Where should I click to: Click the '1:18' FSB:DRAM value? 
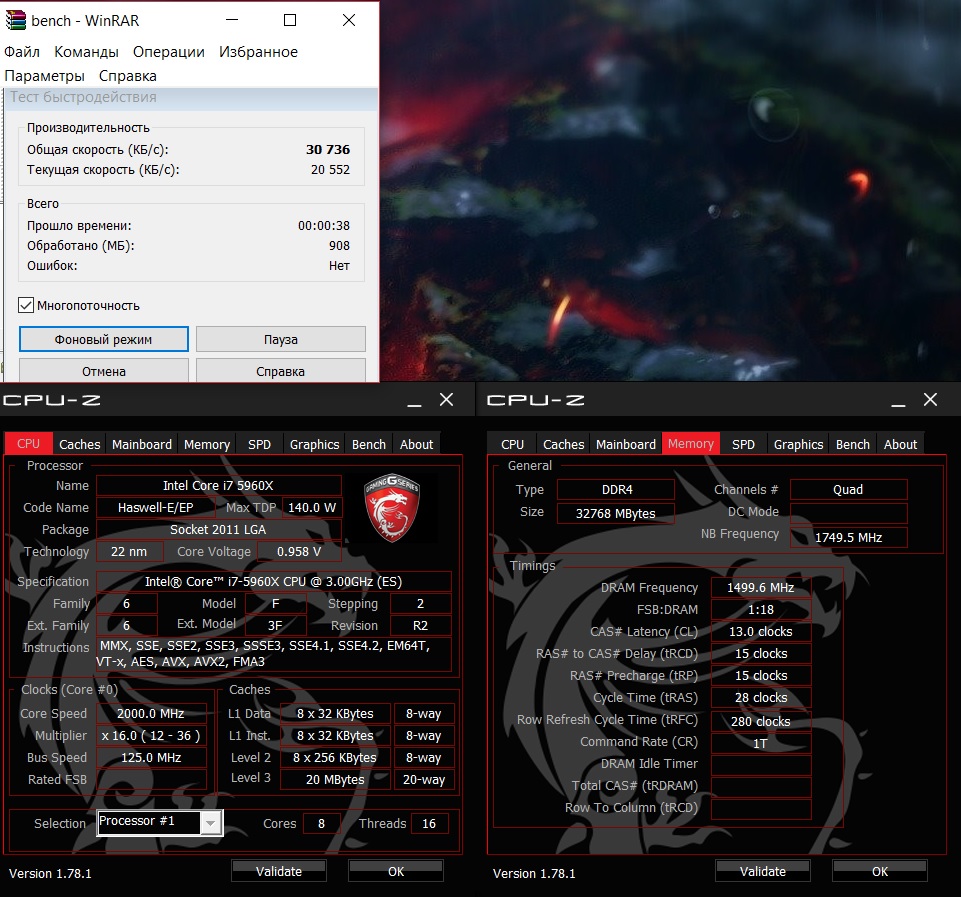(x=761, y=610)
